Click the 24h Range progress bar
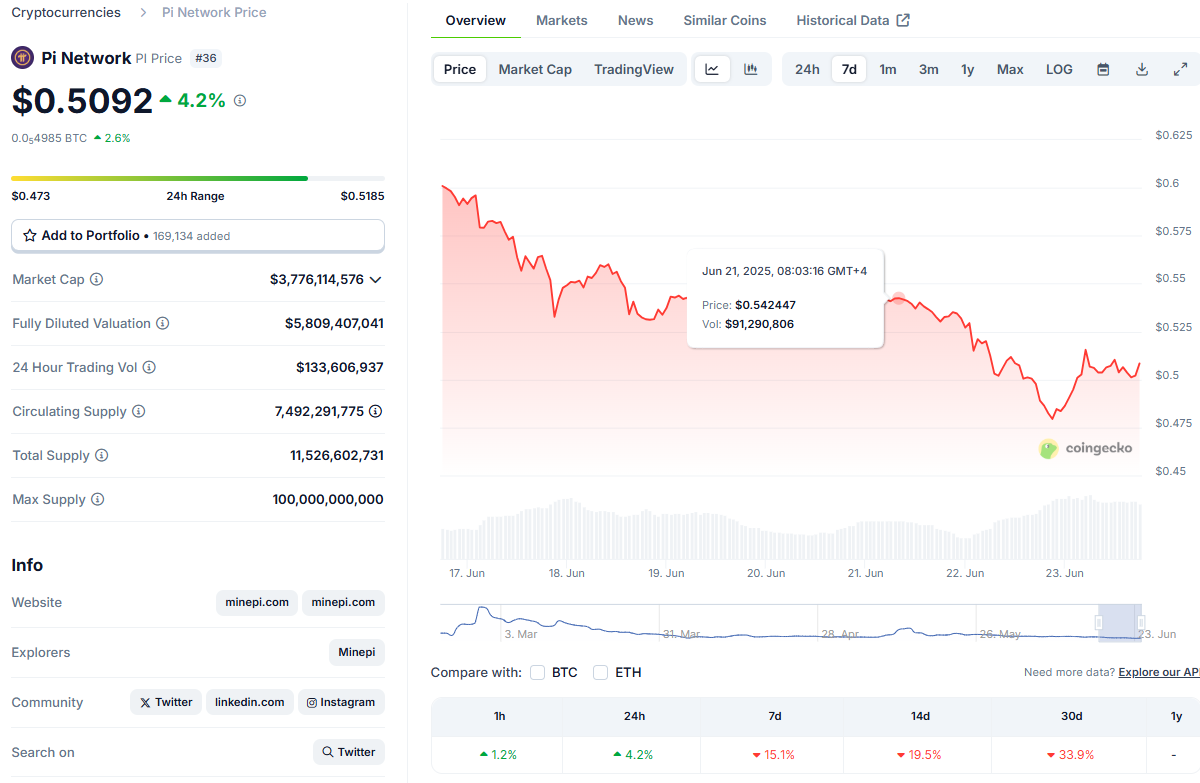 (x=198, y=179)
